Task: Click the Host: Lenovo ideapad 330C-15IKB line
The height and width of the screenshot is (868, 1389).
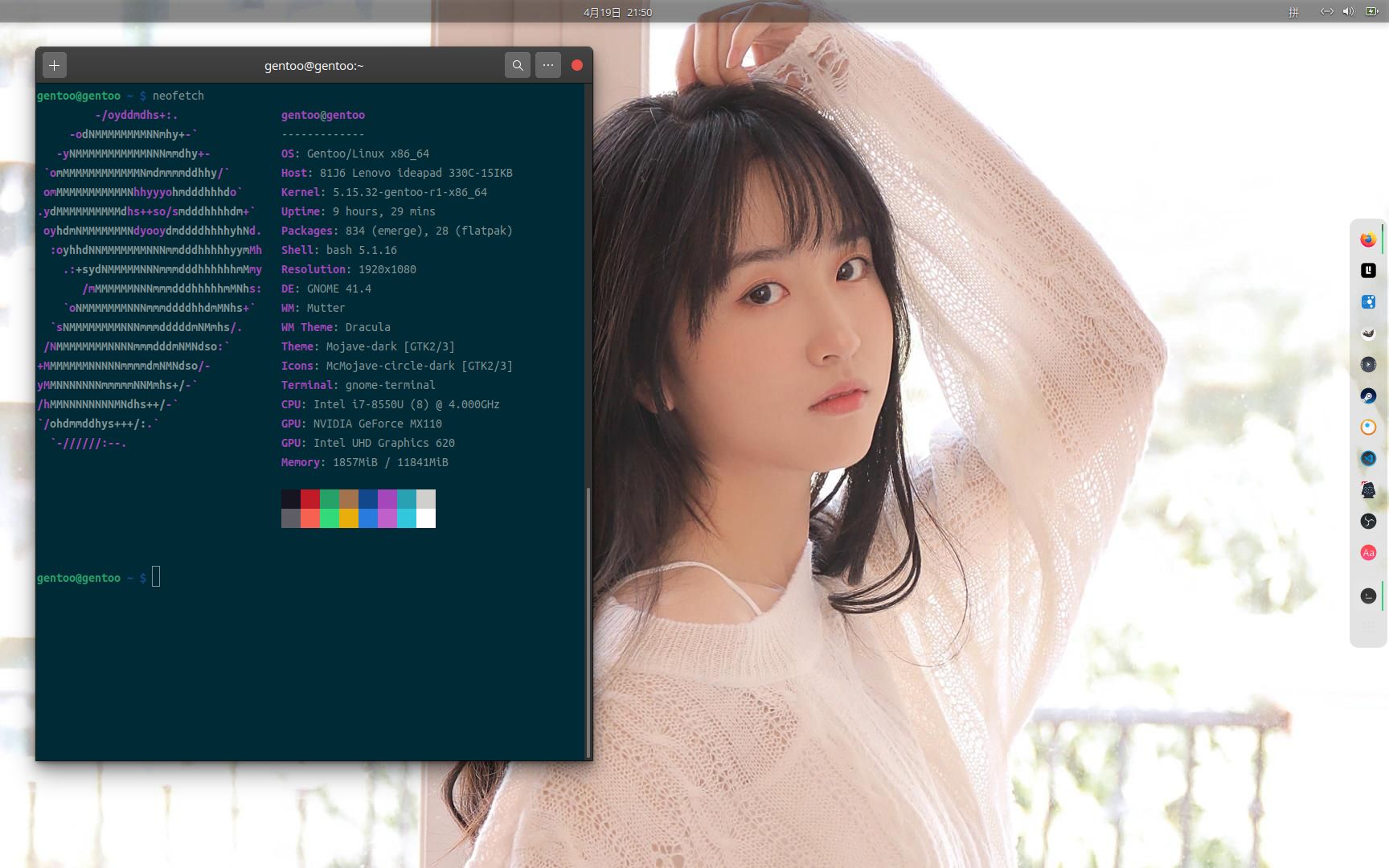Action: point(397,173)
